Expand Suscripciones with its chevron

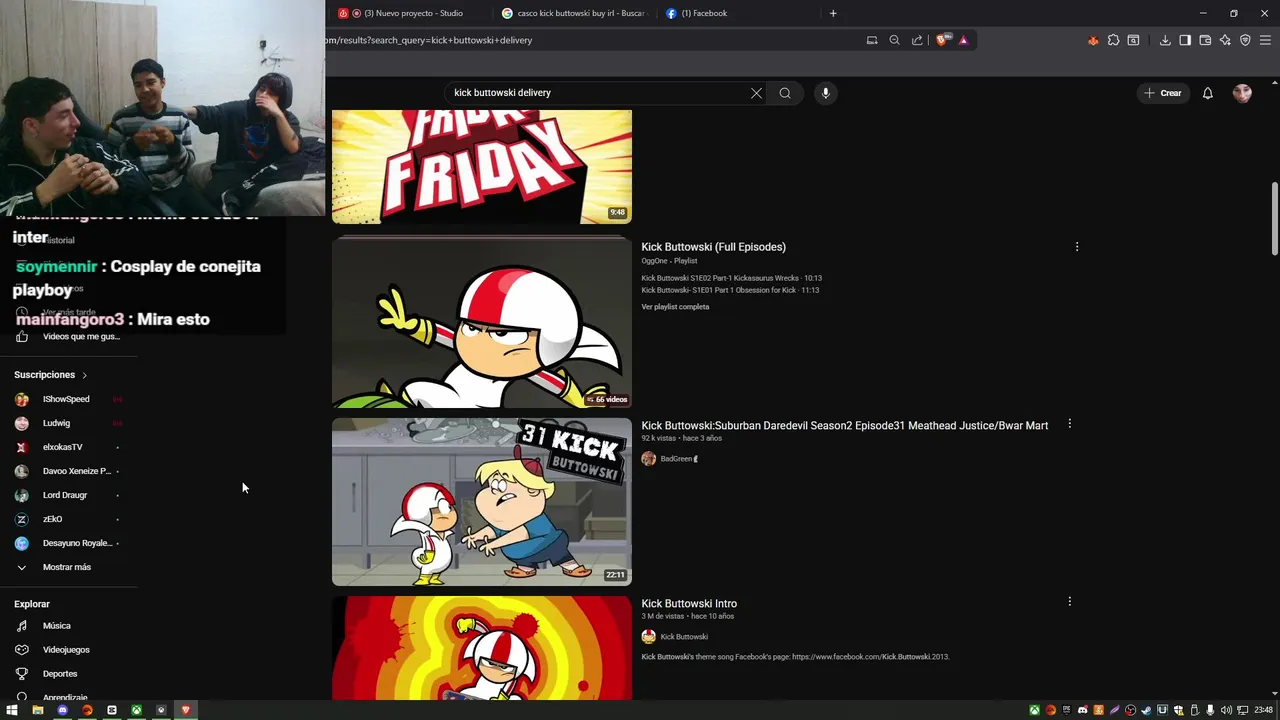point(84,375)
